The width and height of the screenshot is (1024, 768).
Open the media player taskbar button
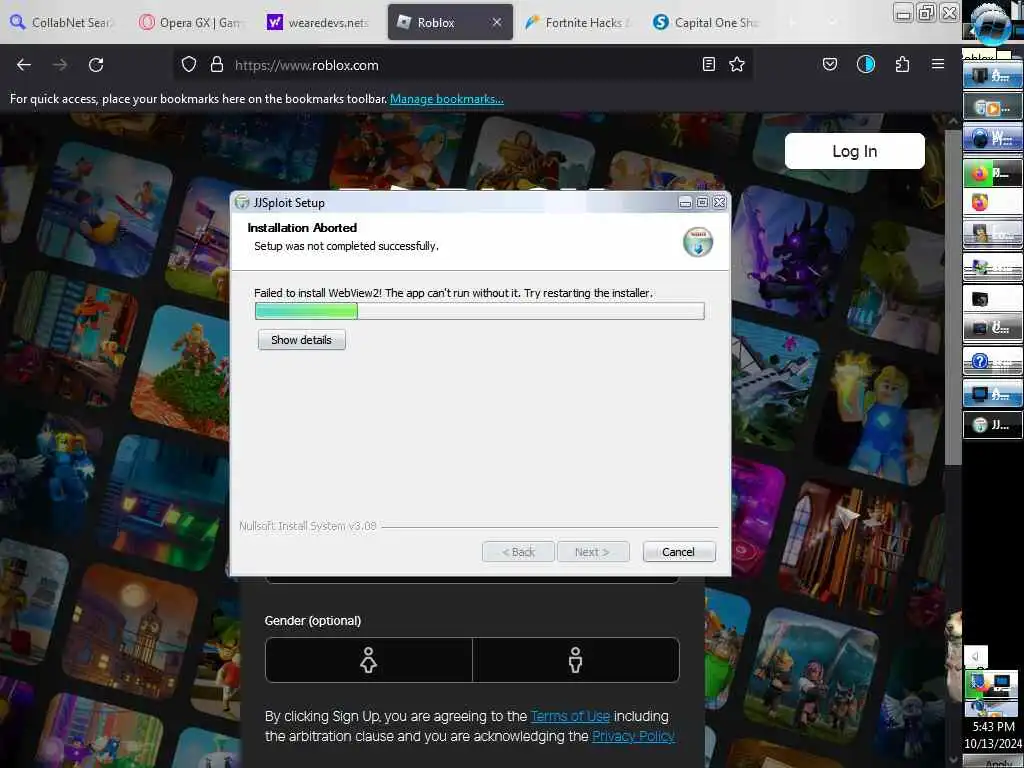pyautogui.click(x=993, y=106)
